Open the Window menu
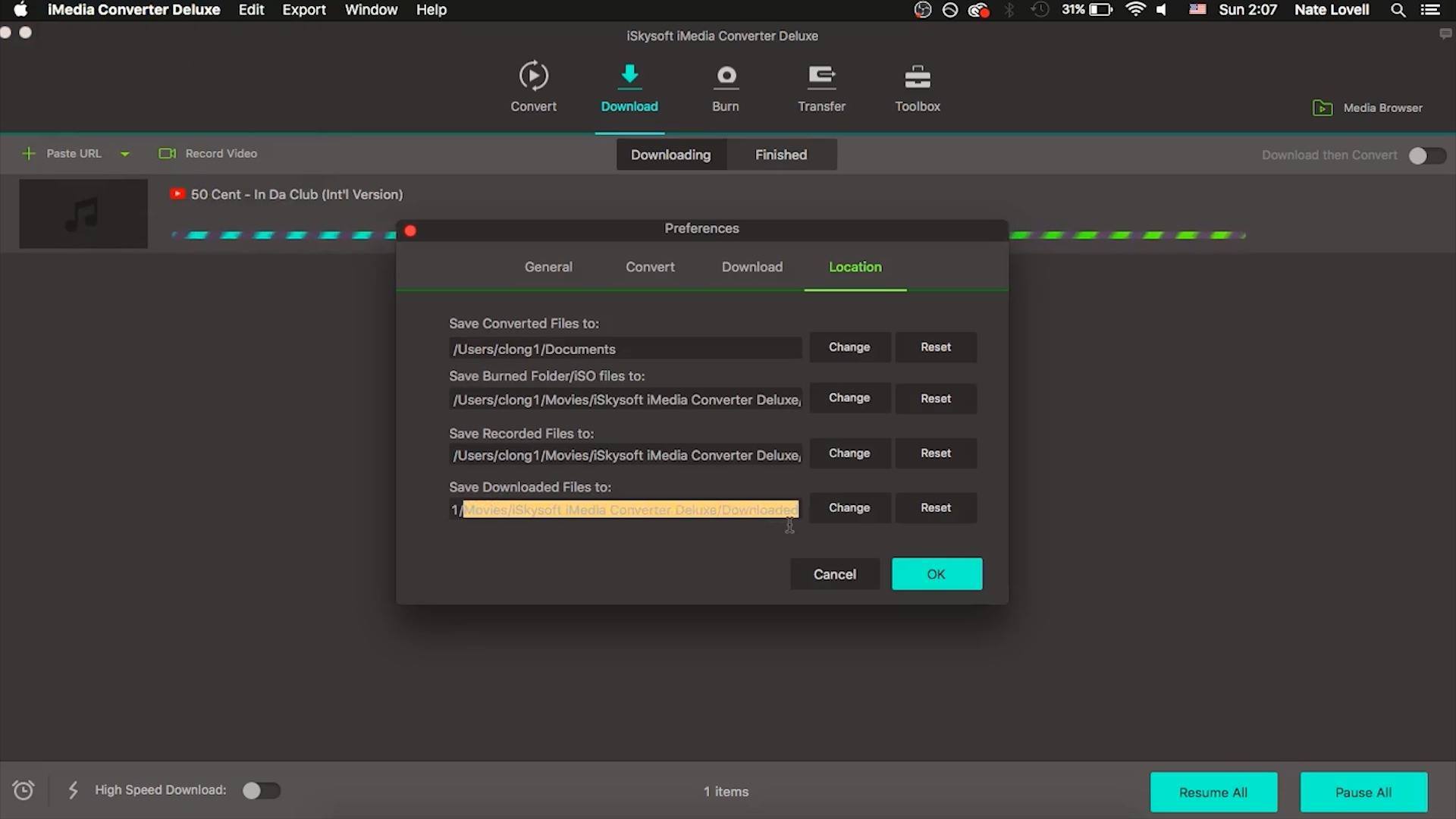 [x=371, y=10]
